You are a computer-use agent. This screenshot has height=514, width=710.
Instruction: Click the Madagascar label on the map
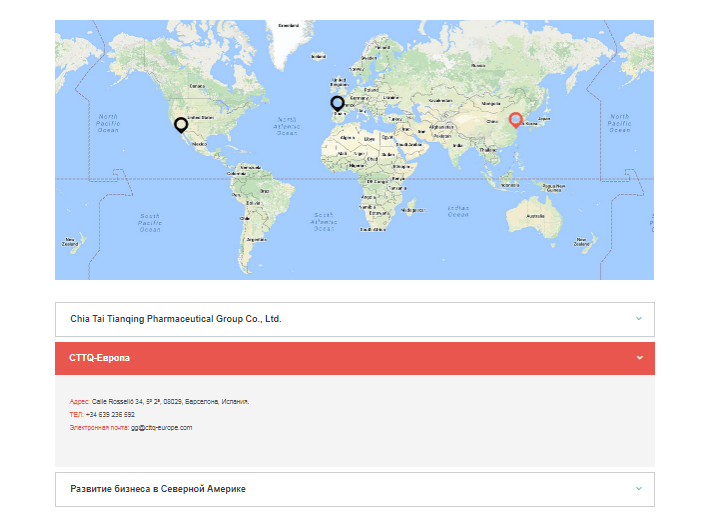(413, 210)
